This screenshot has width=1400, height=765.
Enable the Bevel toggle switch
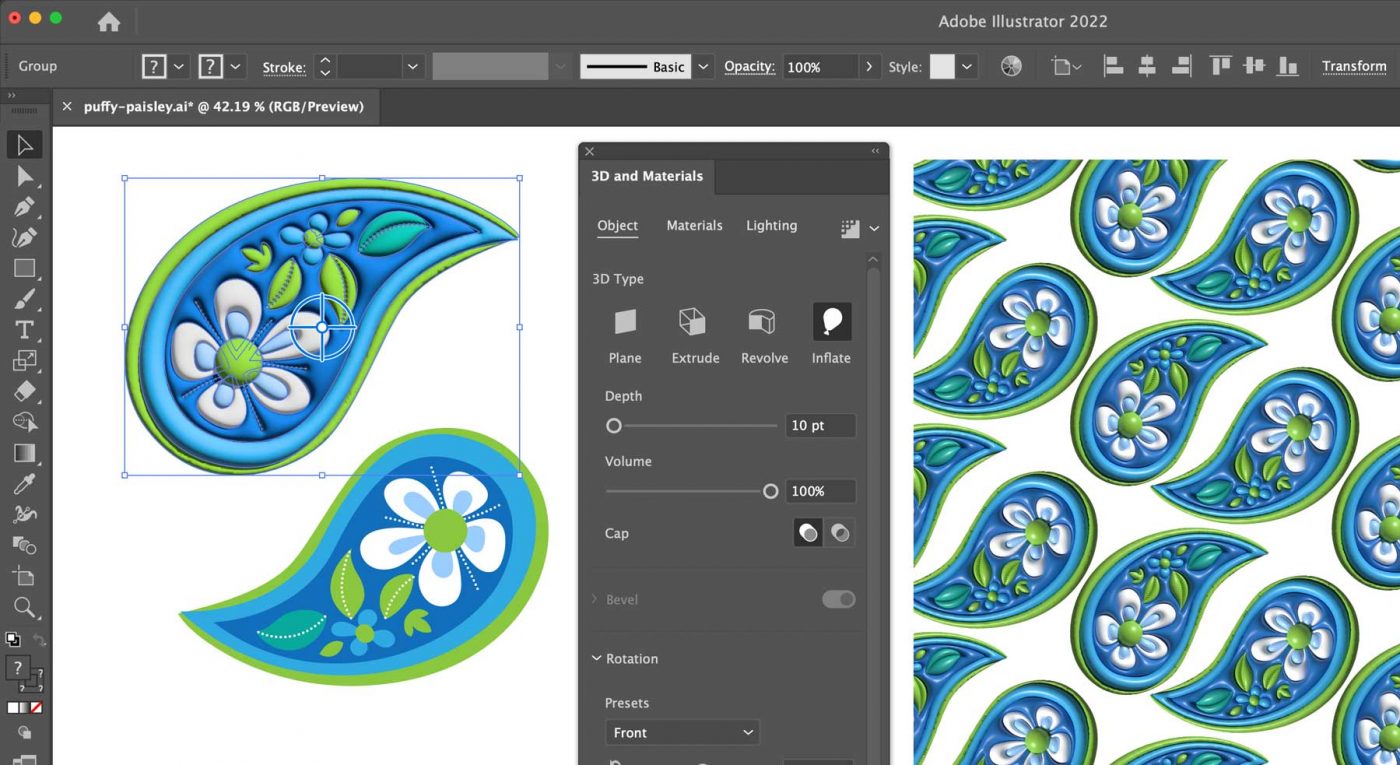tap(838, 599)
